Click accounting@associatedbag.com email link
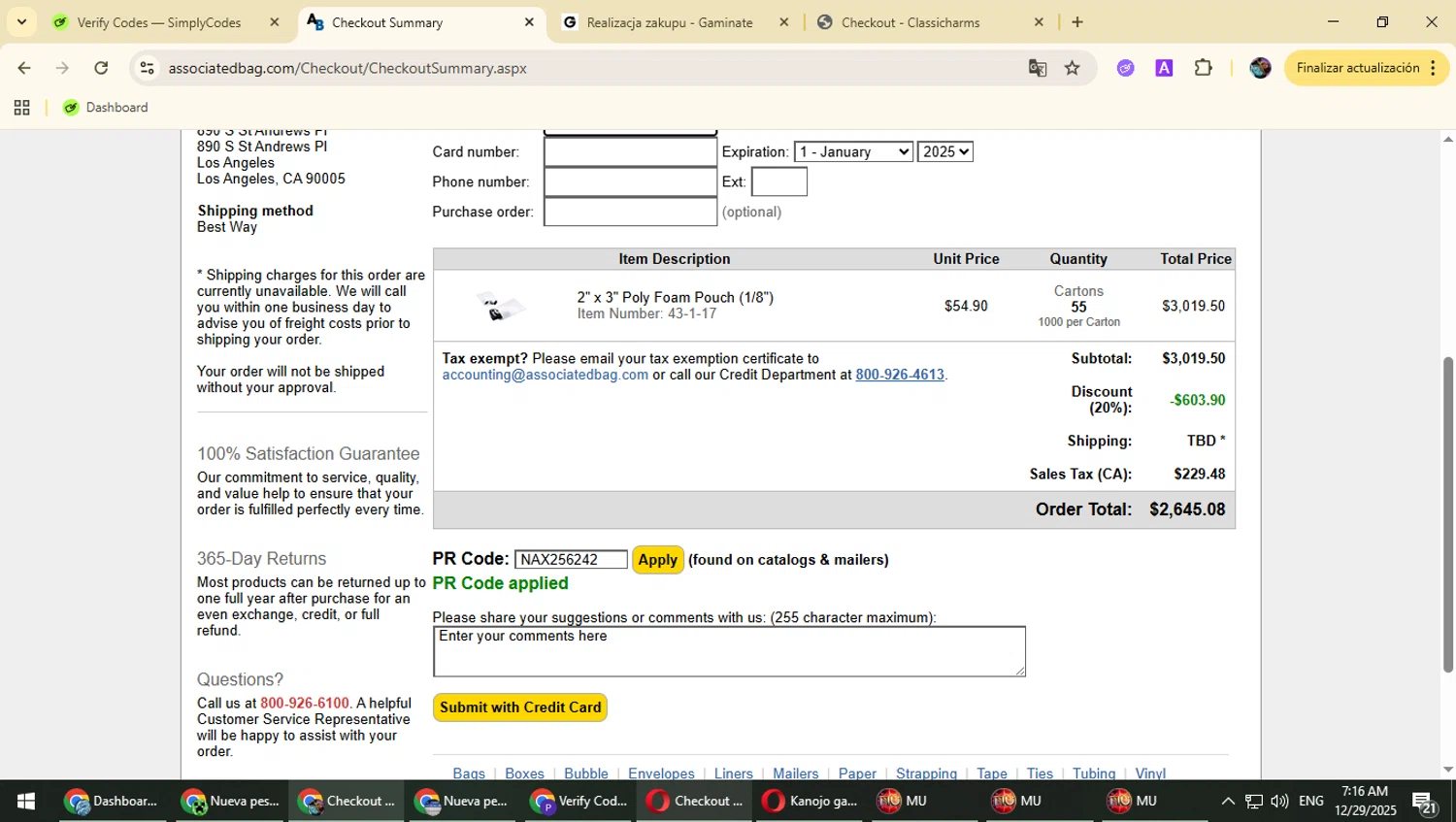 (545, 375)
